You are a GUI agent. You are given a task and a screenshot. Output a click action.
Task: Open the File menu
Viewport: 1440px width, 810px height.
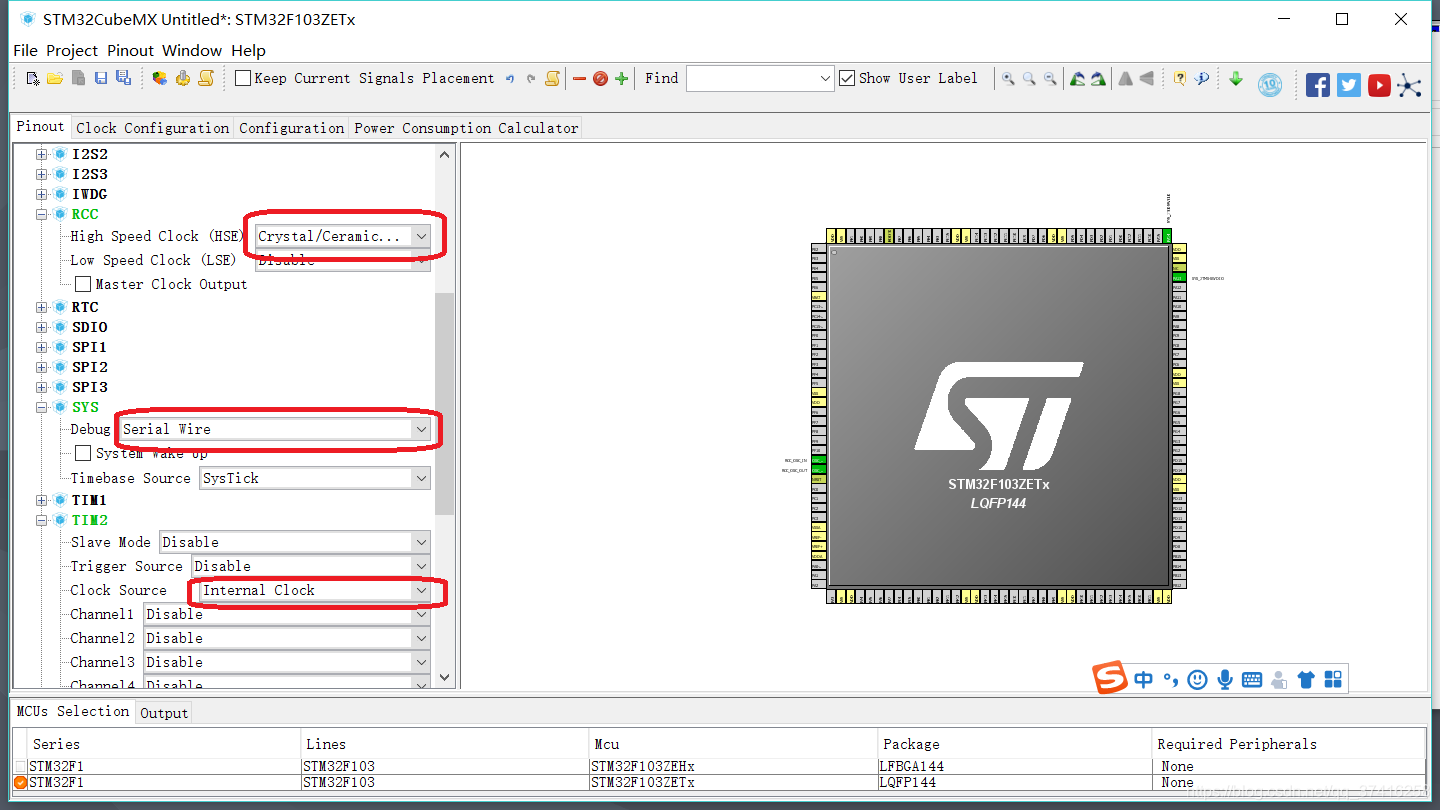(25, 50)
